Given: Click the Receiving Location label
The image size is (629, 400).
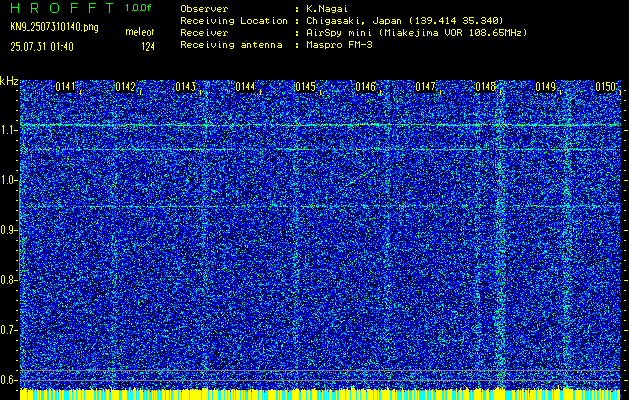Looking at the screenshot, I should click(234, 21).
